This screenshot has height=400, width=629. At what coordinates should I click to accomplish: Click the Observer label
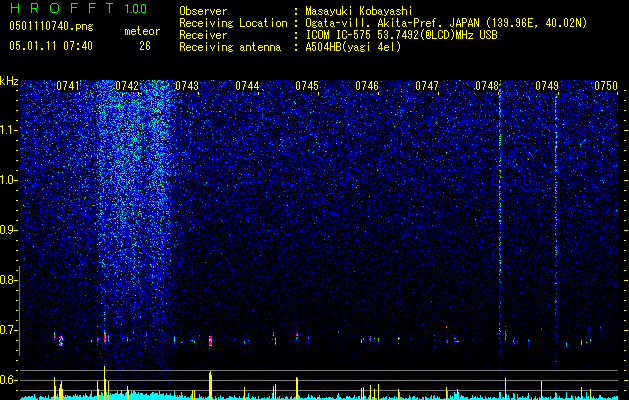203,11
